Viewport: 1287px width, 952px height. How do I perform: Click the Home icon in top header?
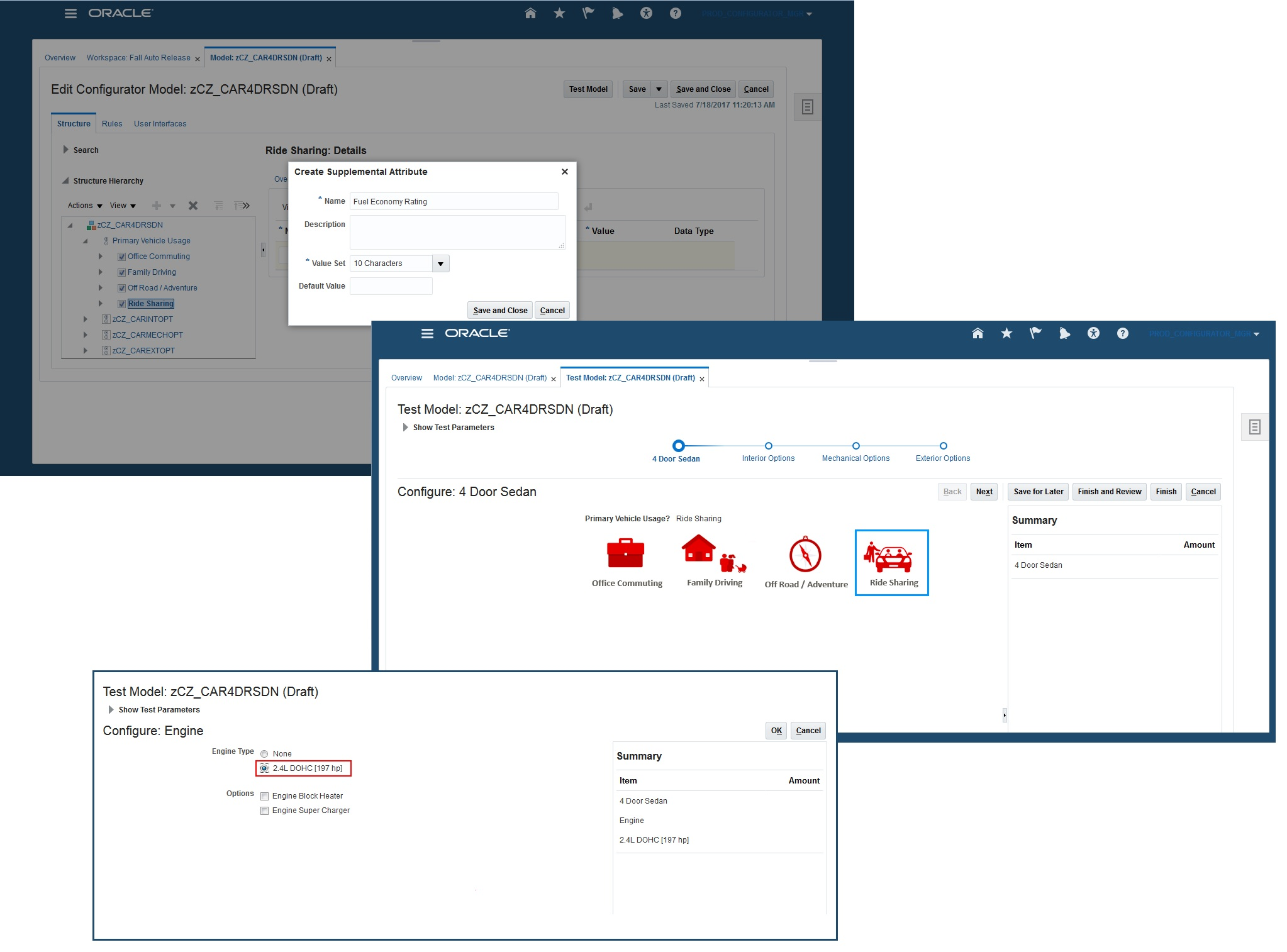click(x=530, y=13)
